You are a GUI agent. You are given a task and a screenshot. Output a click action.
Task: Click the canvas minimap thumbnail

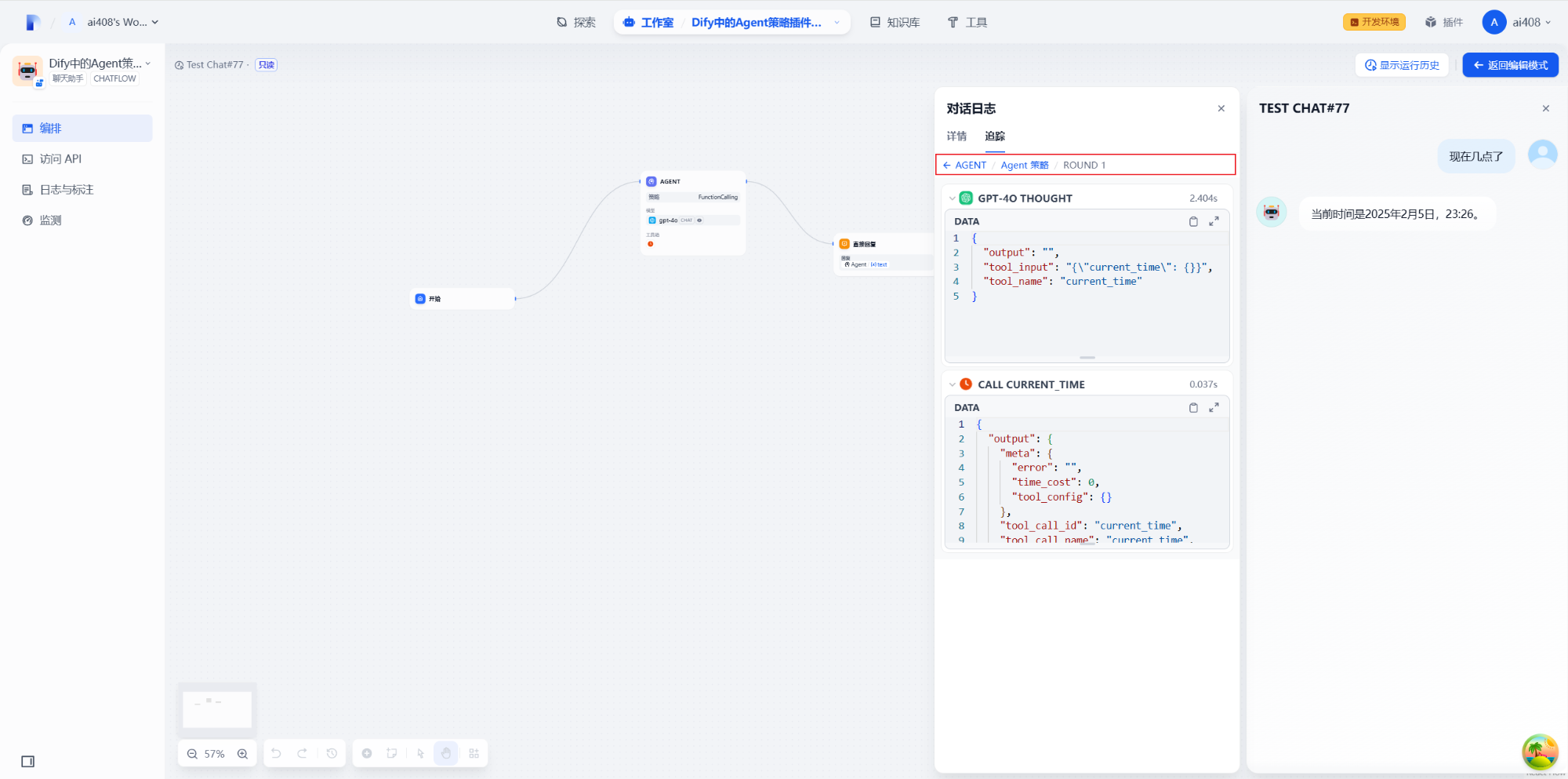pos(217,709)
